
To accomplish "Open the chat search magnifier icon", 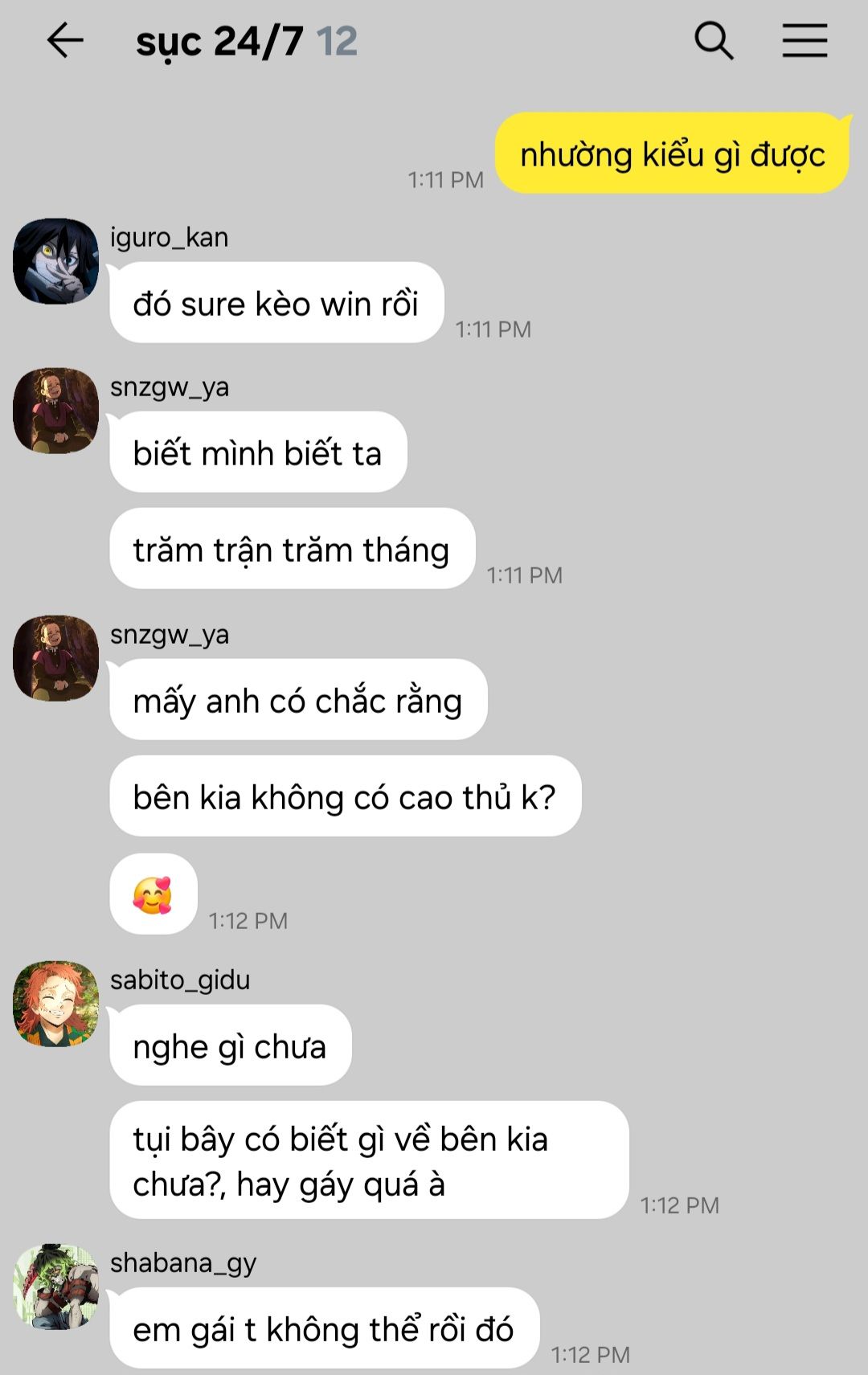I will 714,40.
